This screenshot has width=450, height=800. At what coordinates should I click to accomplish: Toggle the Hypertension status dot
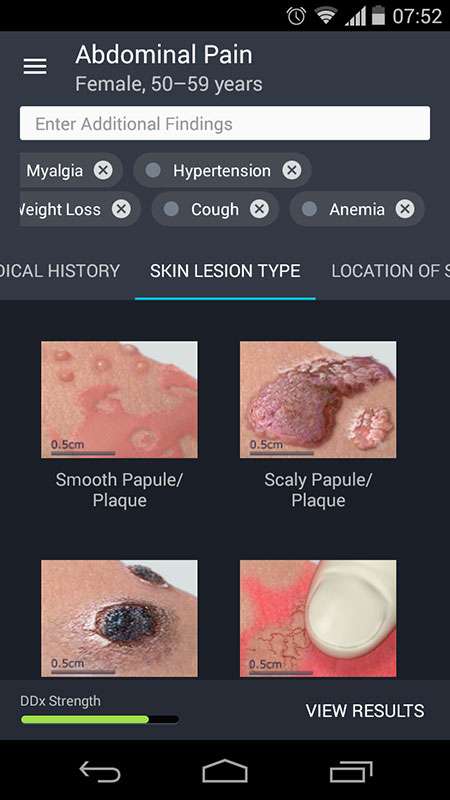coord(153,170)
